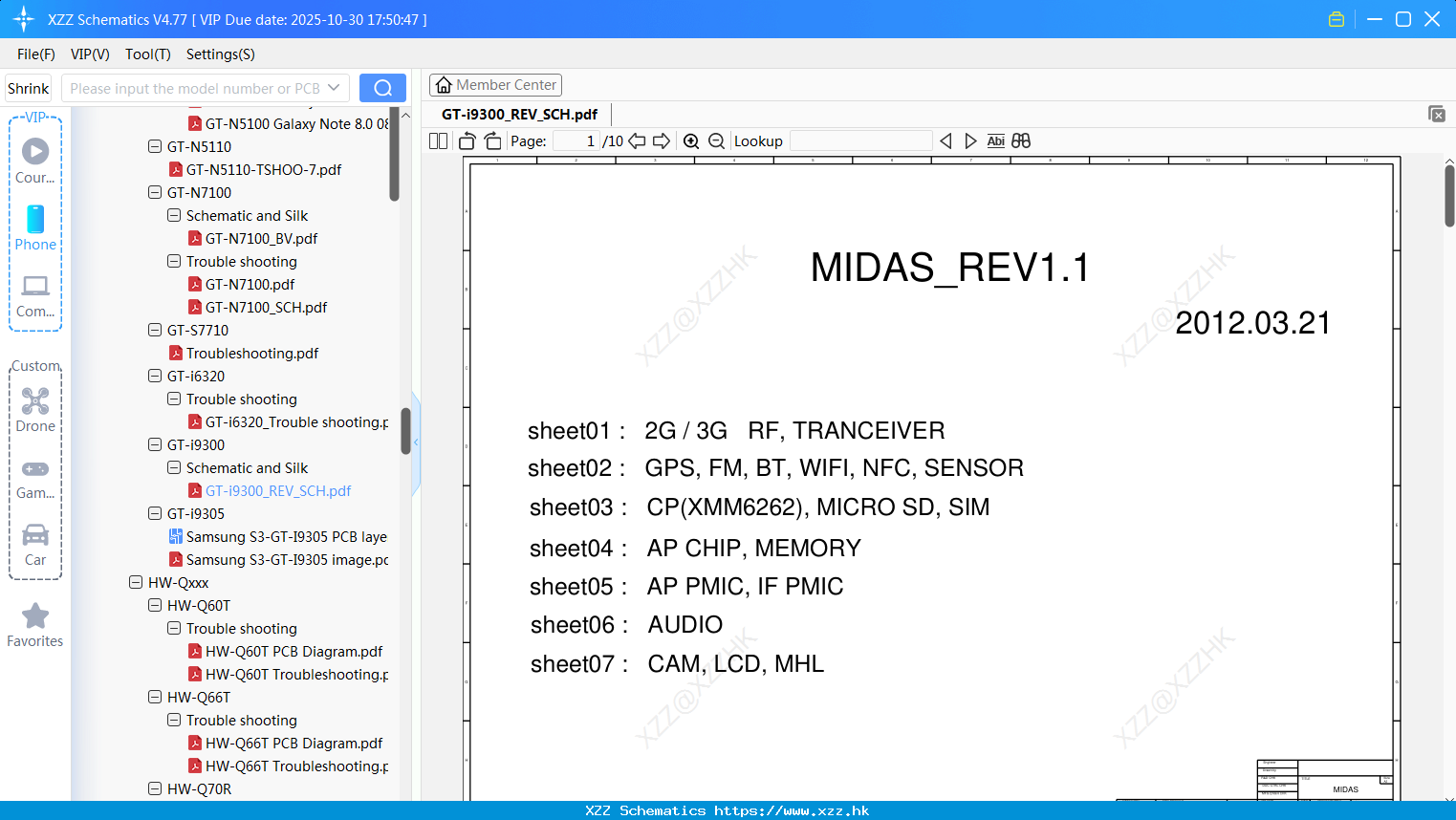Screen dimensions: 1456x820
Task: Select the GT-i9300_REV_SCH.pdf tab
Action: point(519,114)
